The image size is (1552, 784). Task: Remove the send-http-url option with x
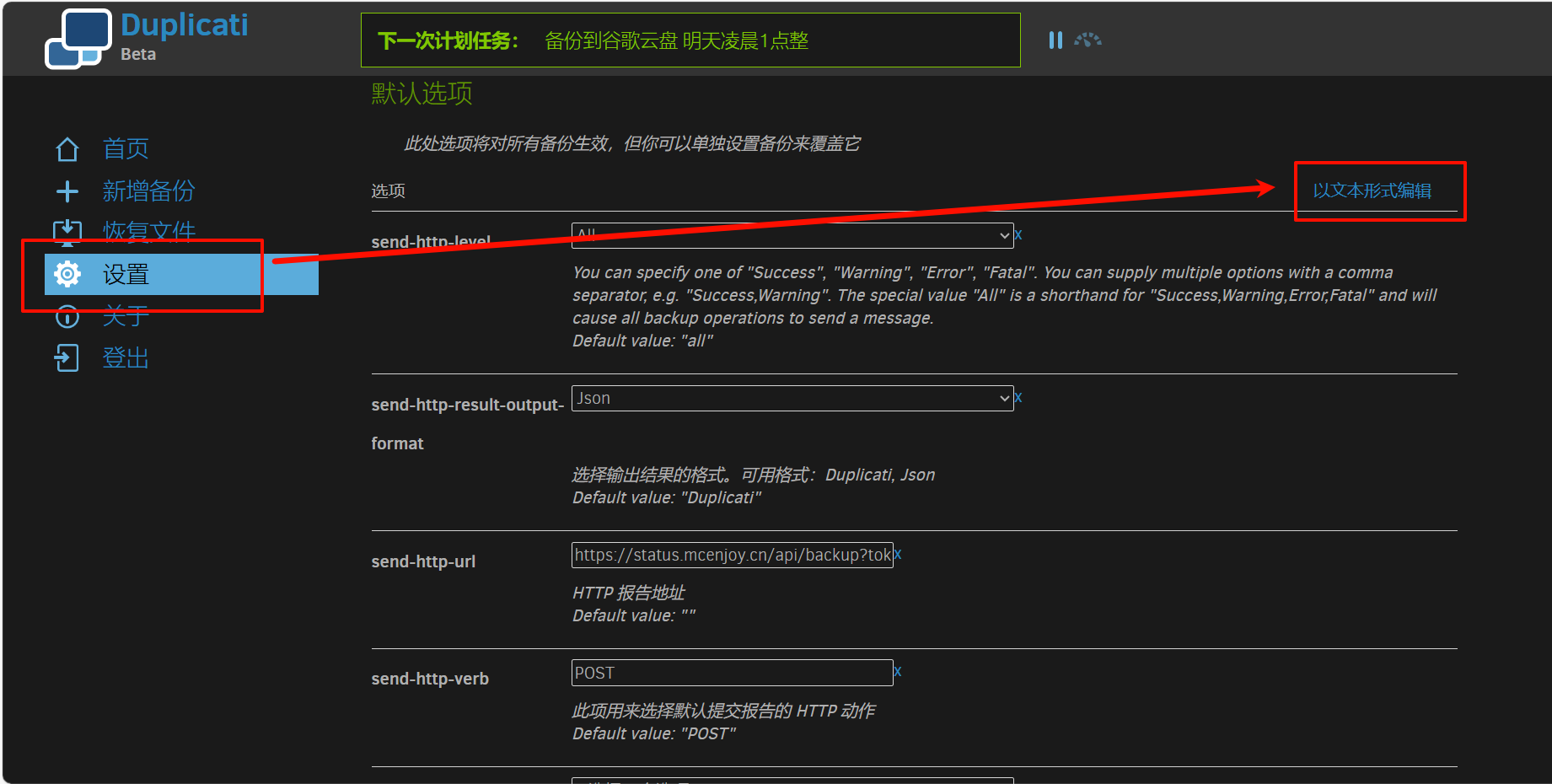(x=898, y=555)
